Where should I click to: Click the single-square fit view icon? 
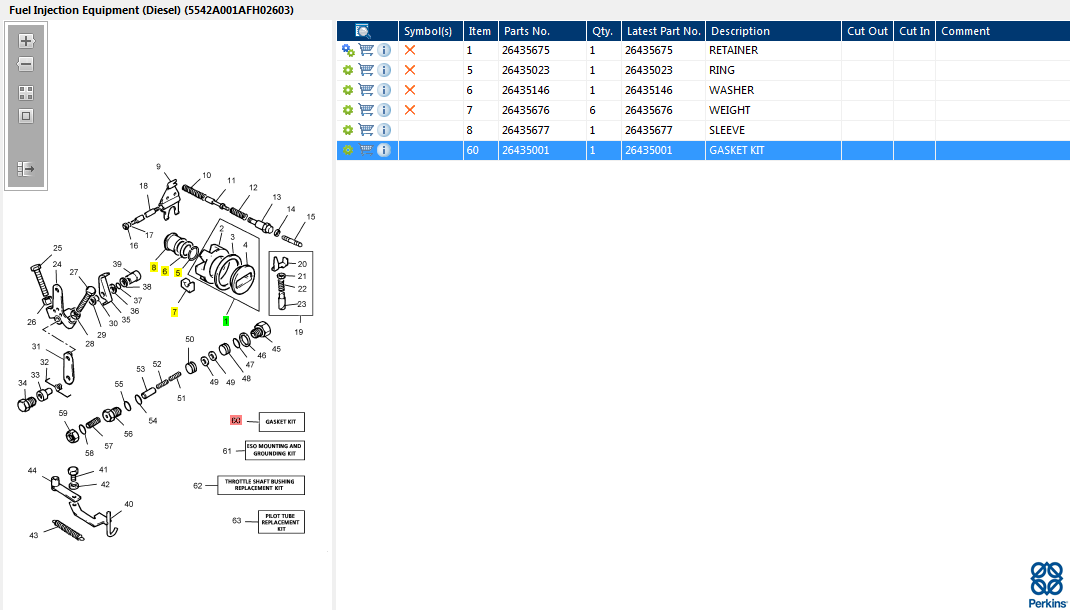26,116
